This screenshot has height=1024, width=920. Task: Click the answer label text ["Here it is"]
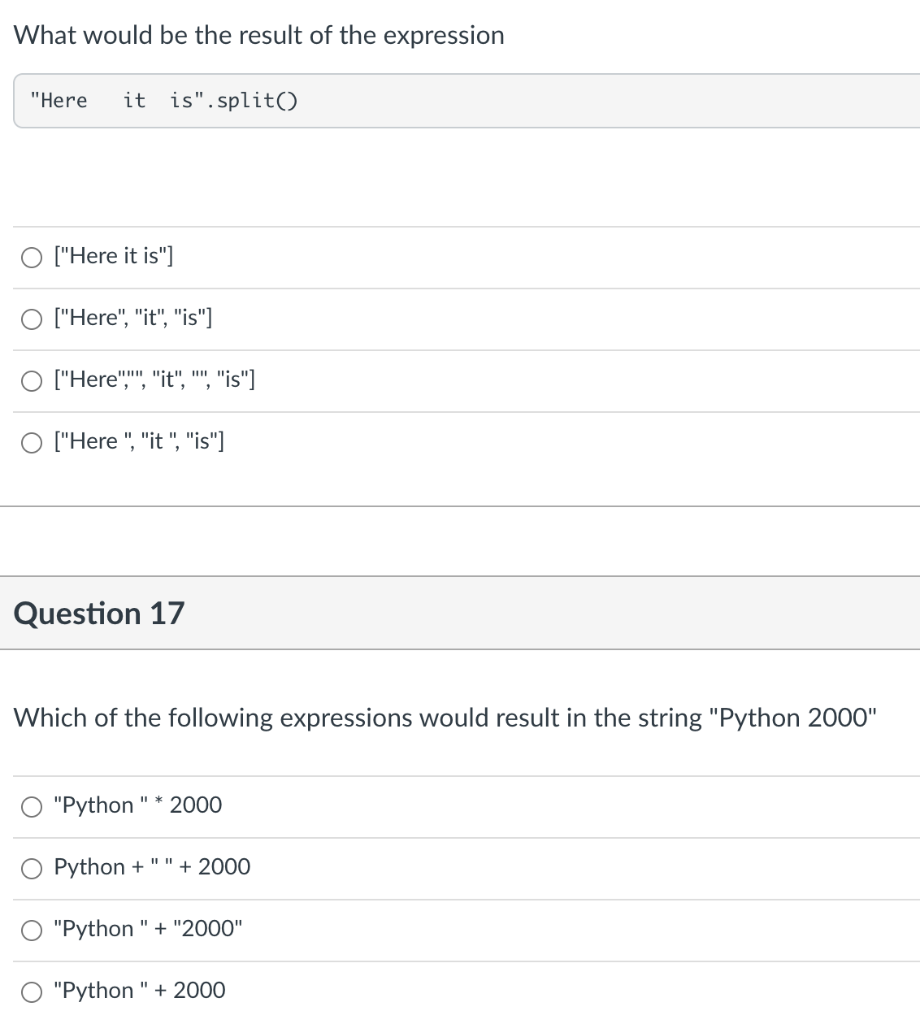[x=114, y=257]
